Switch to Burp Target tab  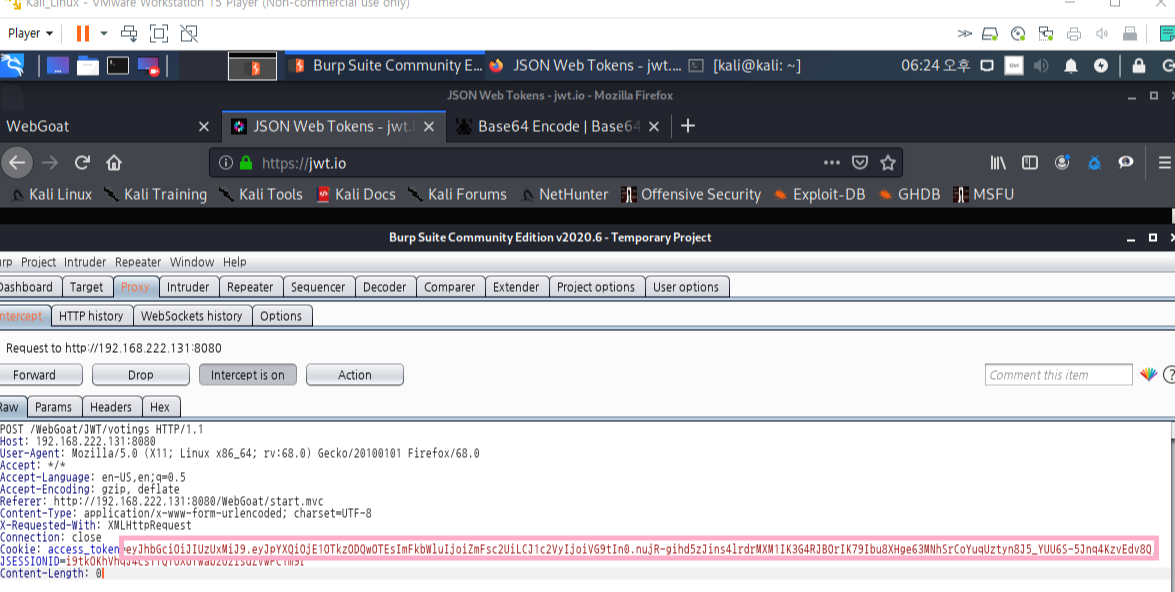tap(87, 287)
